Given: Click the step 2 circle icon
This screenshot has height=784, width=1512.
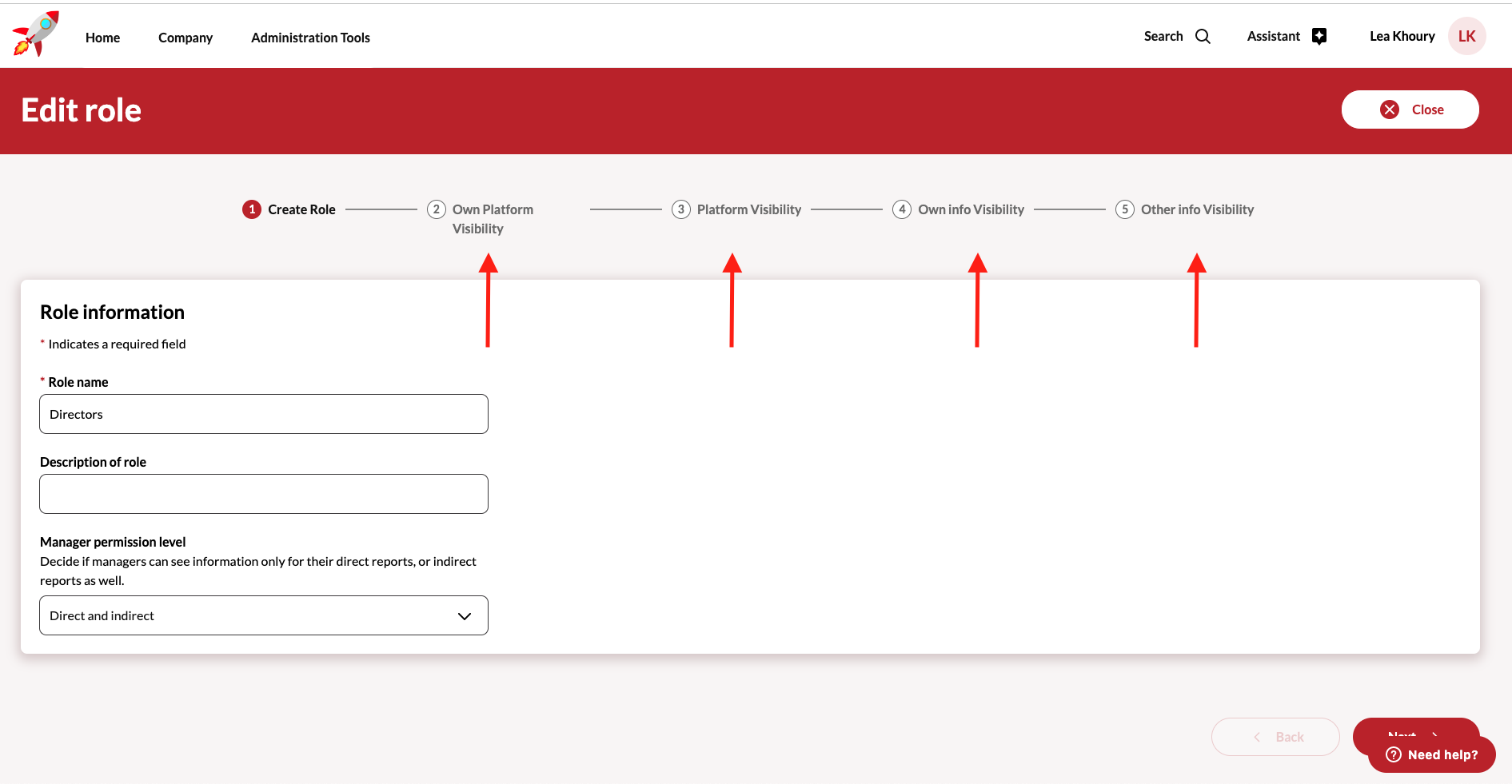Looking at the screenshot, I should pyautogui.click(x=436, y=209).
